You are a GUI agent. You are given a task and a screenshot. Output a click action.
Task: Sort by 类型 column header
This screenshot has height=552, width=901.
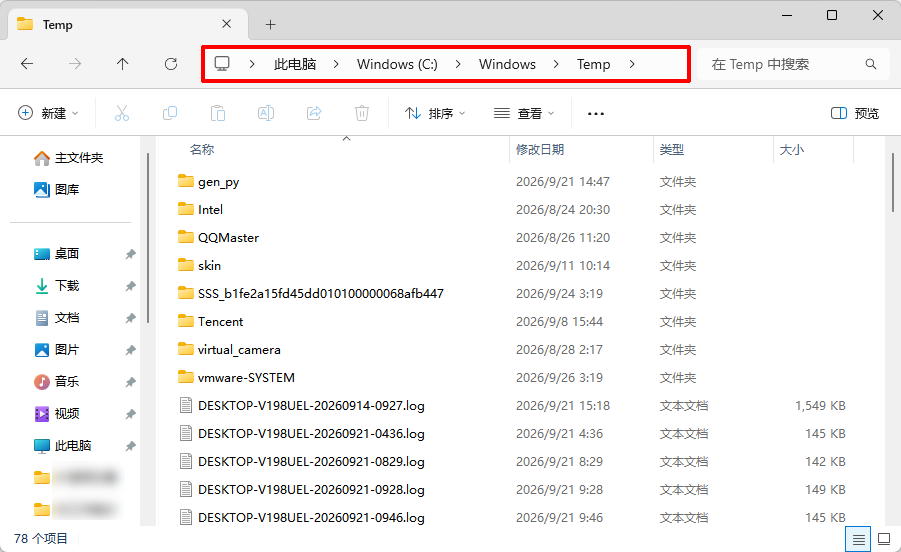672,150
